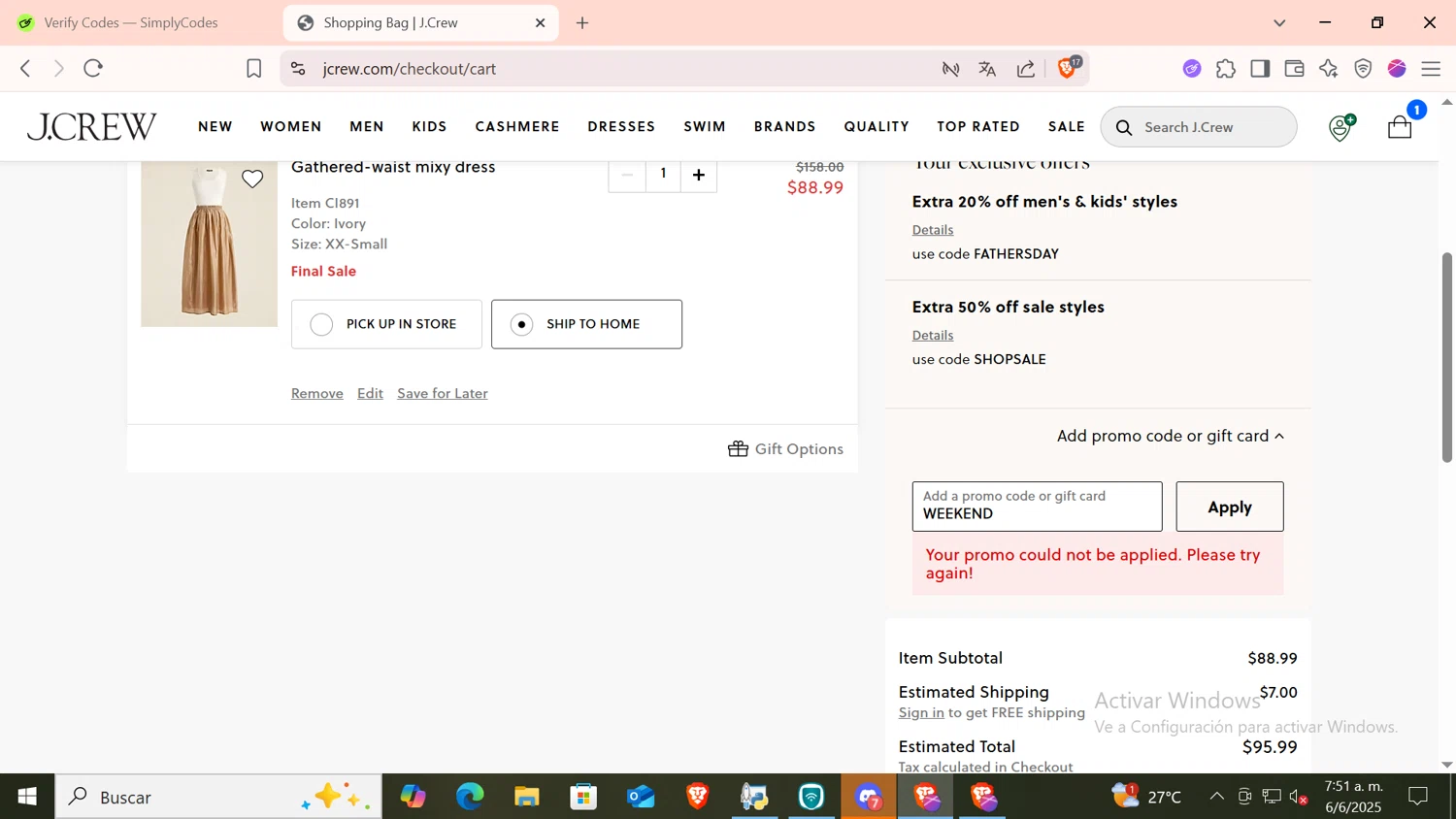Open the CASHMERE menu
Viewport: 1456px width, 819px height.
517,127
